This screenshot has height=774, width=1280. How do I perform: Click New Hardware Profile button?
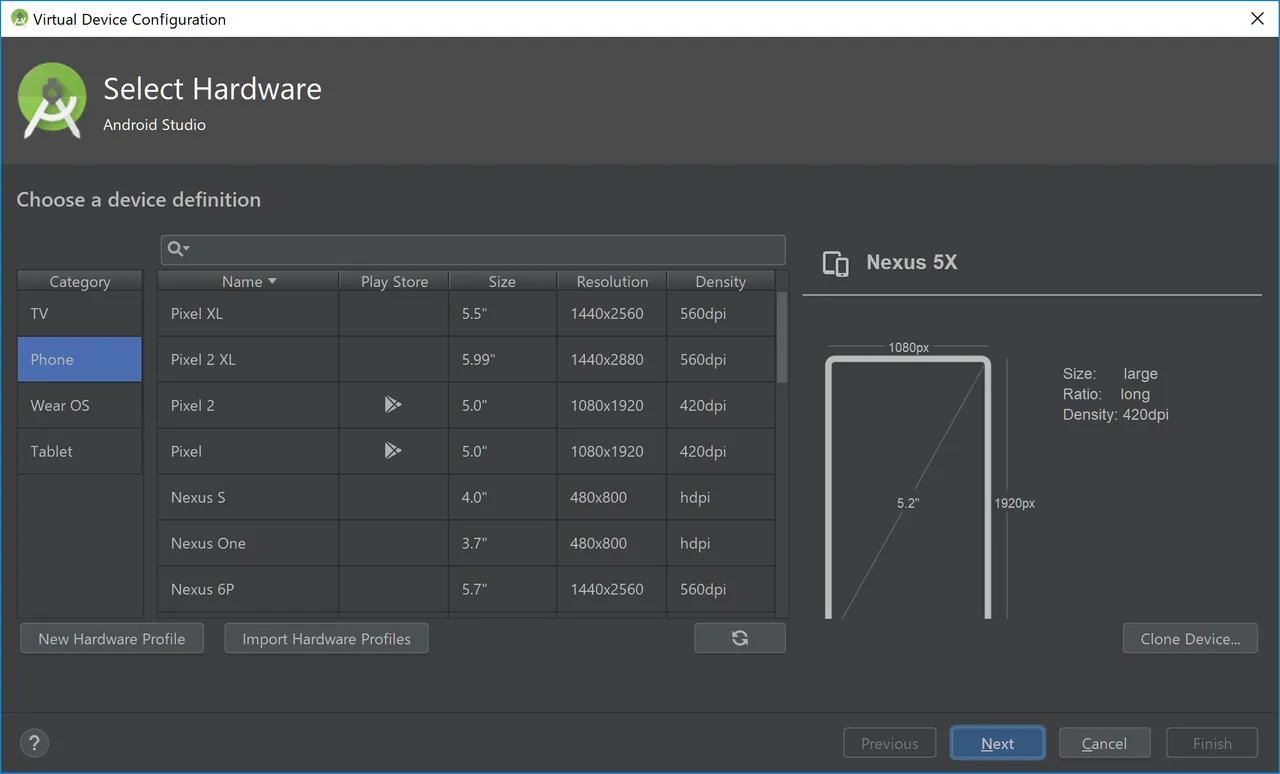112,638
